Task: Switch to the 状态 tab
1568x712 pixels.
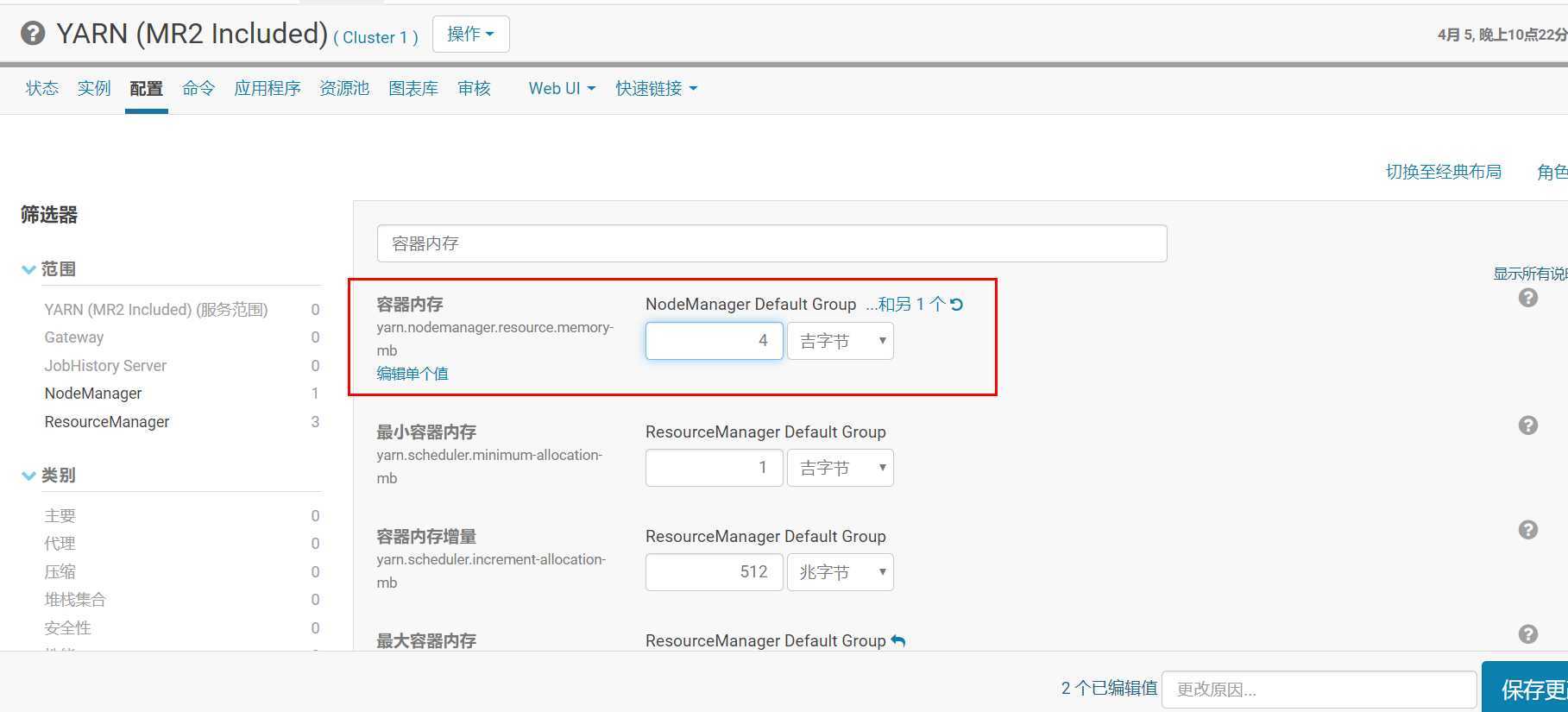Action: (x=42, y=88)
